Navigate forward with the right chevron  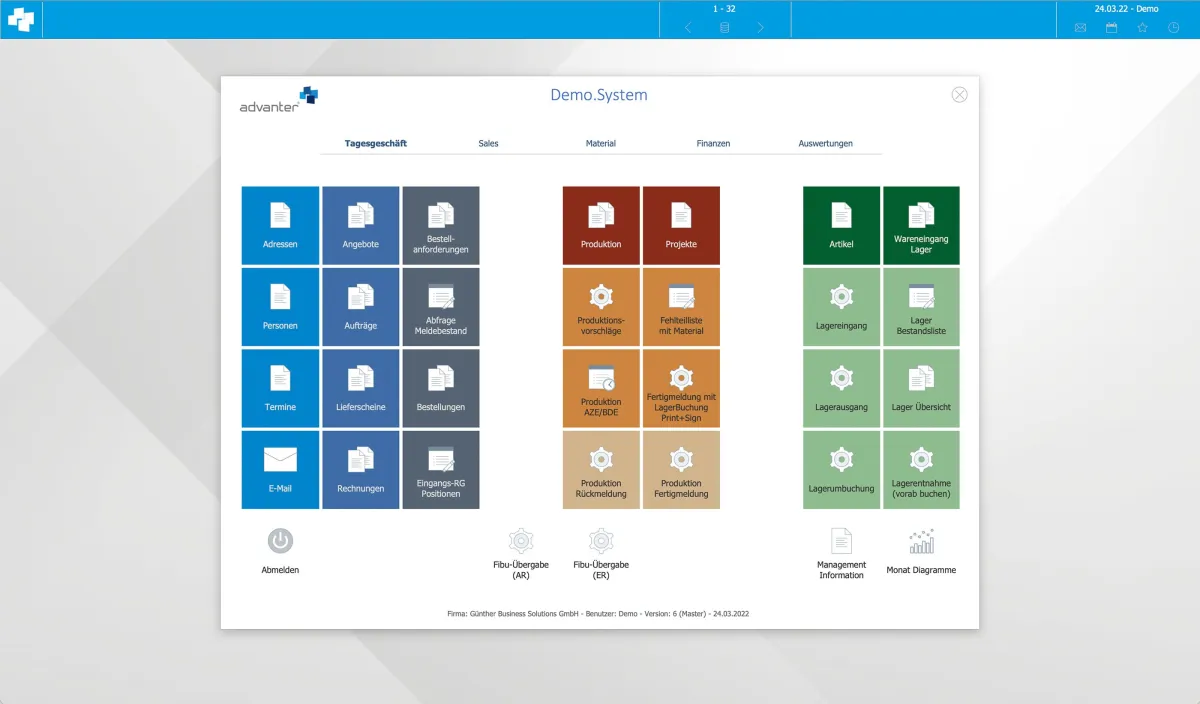(759, 27)
